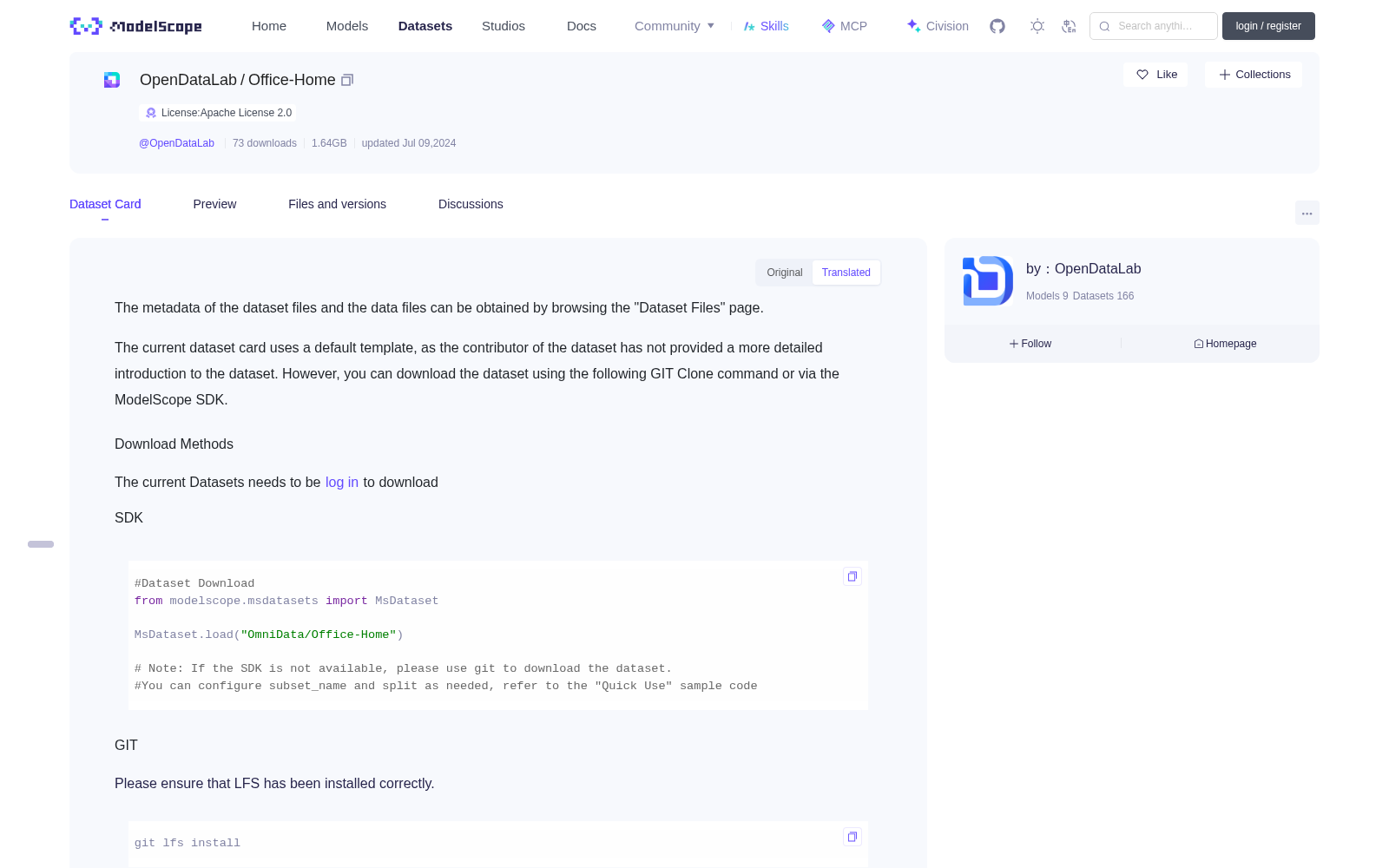The height and width of the screenshot is (868, 1389).
Task: Open the ModelScope logo homepage
Action: [136, 26]
